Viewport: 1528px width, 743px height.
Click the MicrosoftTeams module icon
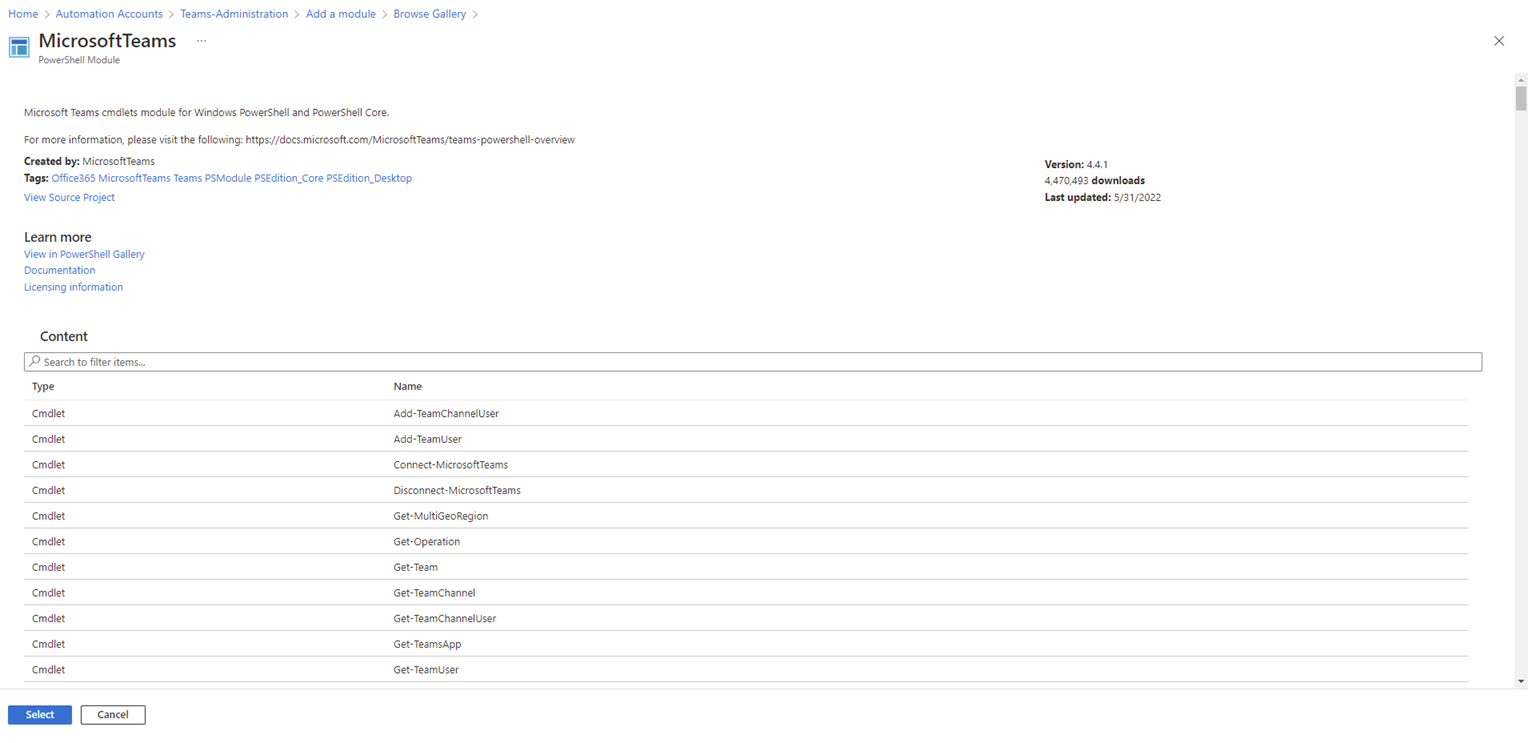tap(19, 48)
